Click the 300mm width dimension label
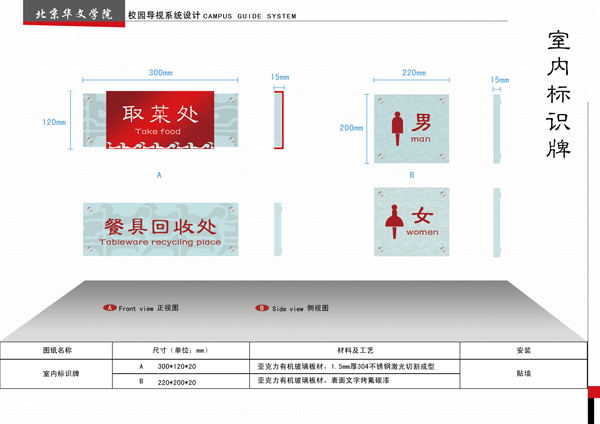This screenshot has height=424, width=600. [160, 73]
